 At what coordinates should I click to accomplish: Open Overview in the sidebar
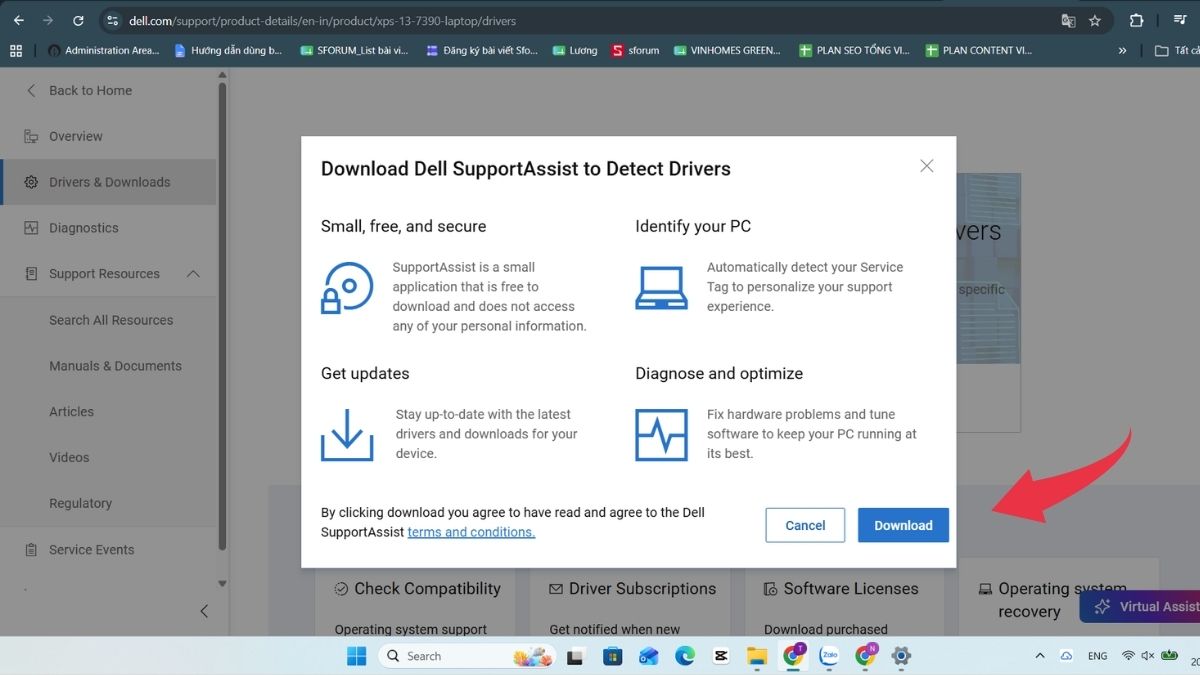click(x=76, y=136)
